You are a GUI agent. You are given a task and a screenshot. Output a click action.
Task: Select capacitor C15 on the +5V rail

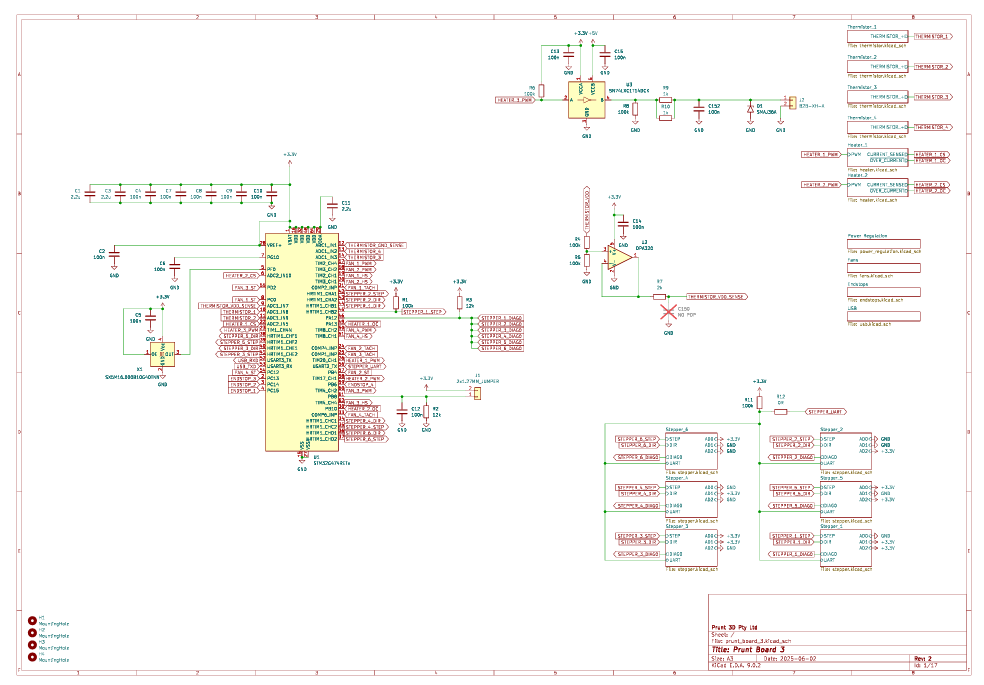coord(605,55)
